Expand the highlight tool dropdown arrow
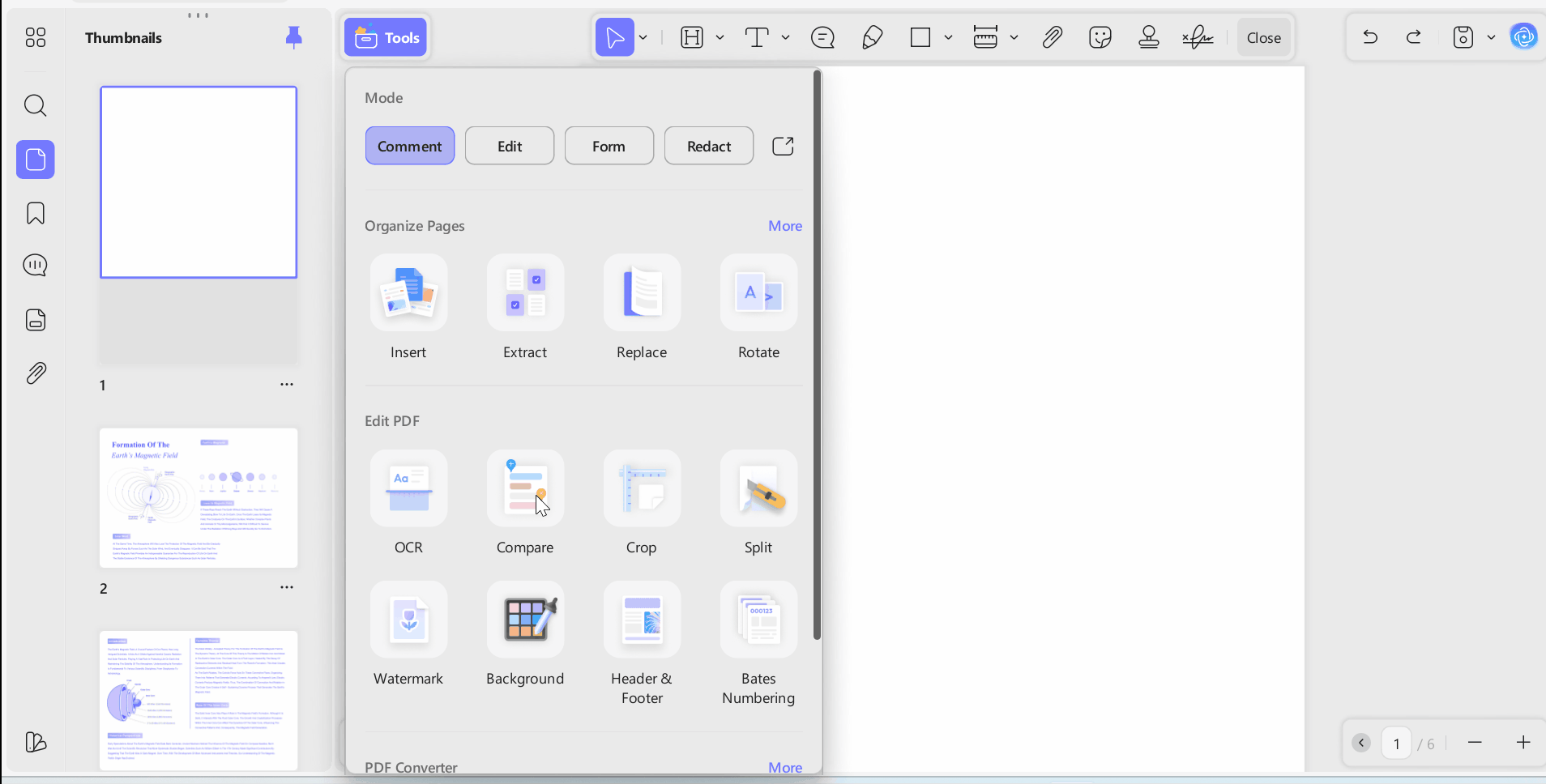The width and height of the screenshot is (1546, 784). click(x=720, y=37)
